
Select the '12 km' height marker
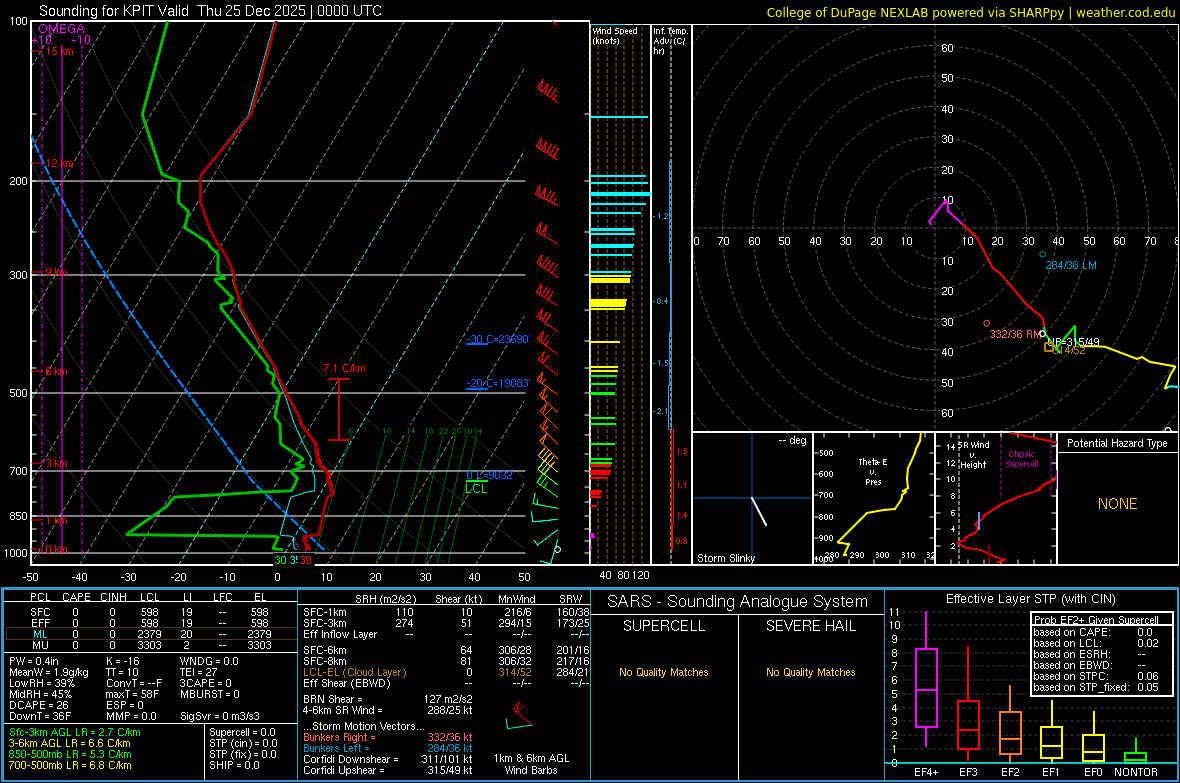(59, 163)
